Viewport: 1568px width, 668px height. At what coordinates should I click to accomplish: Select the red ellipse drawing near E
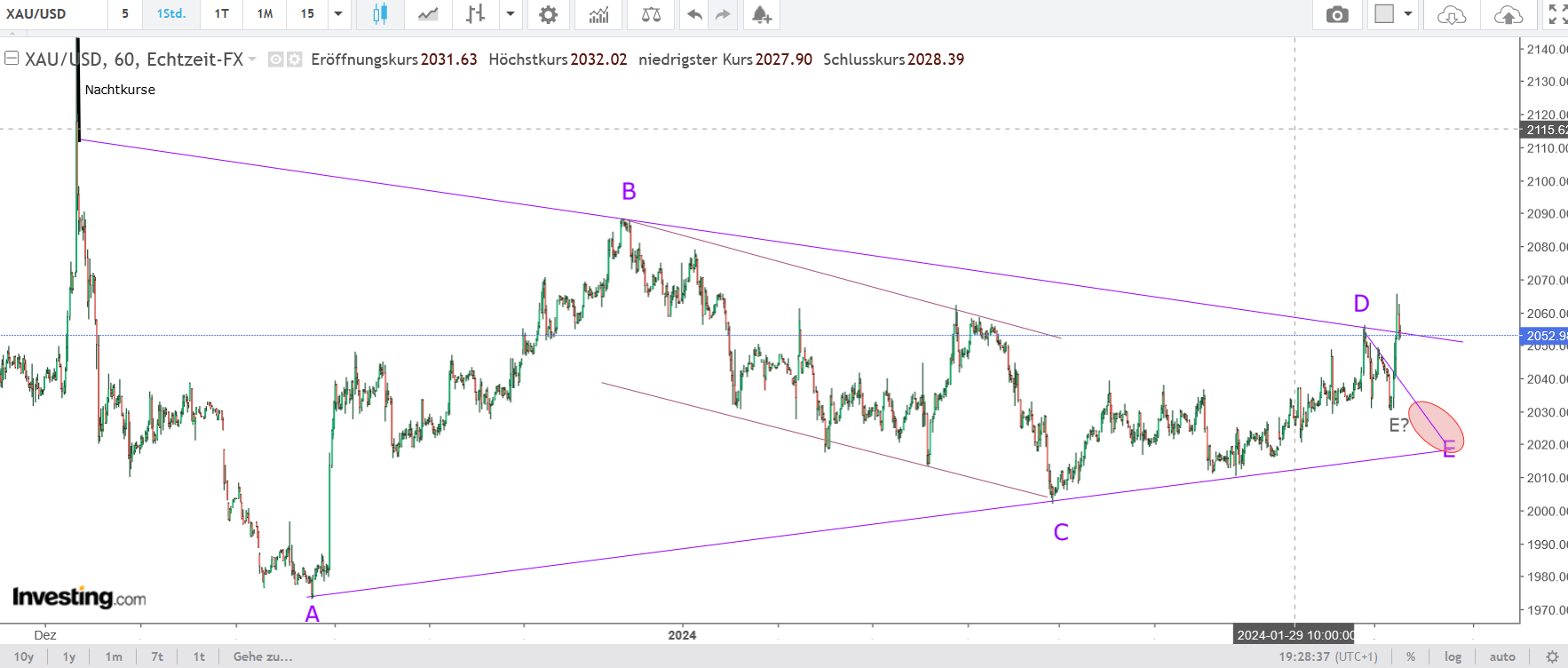pyautogui.click(x=1436, y=427)
